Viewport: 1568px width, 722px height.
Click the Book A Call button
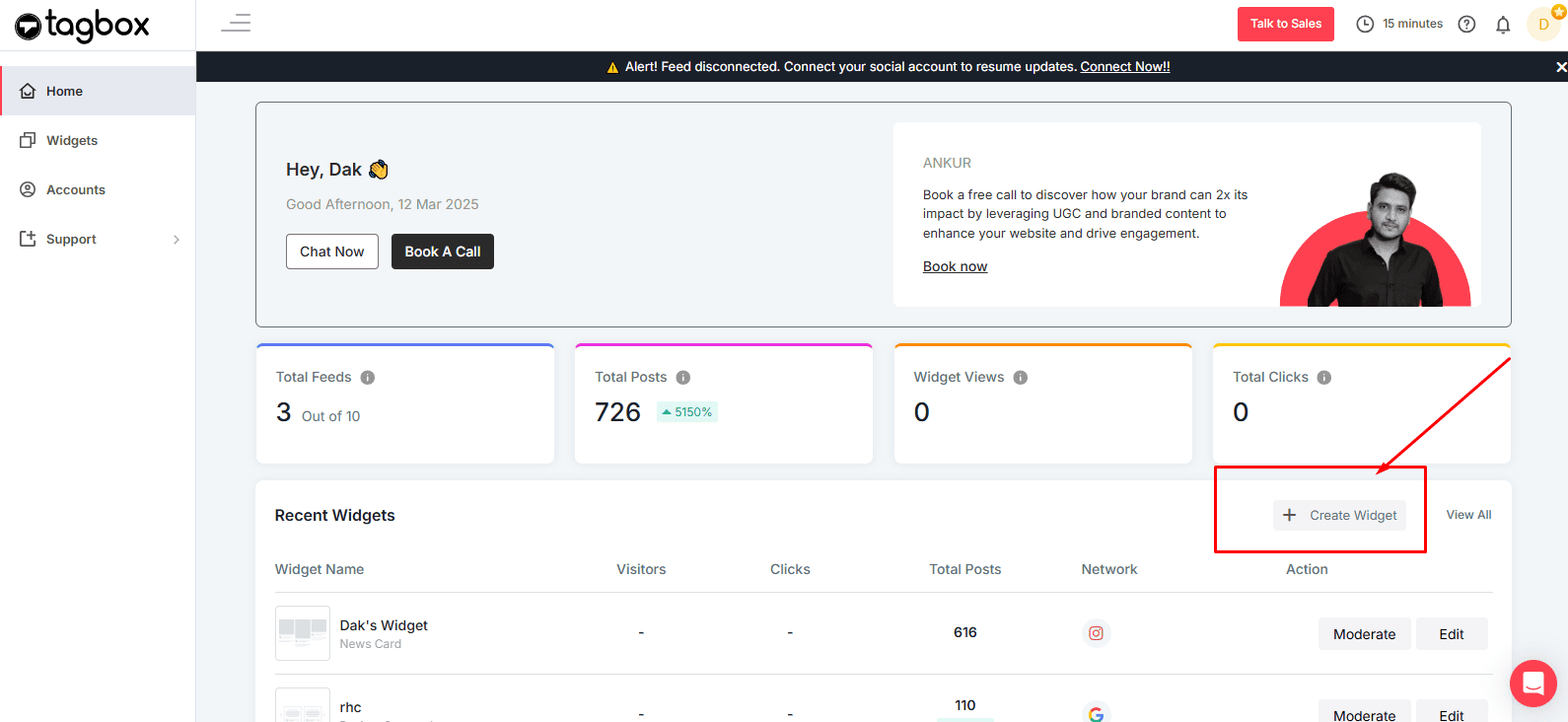click(x=443, y=252)
